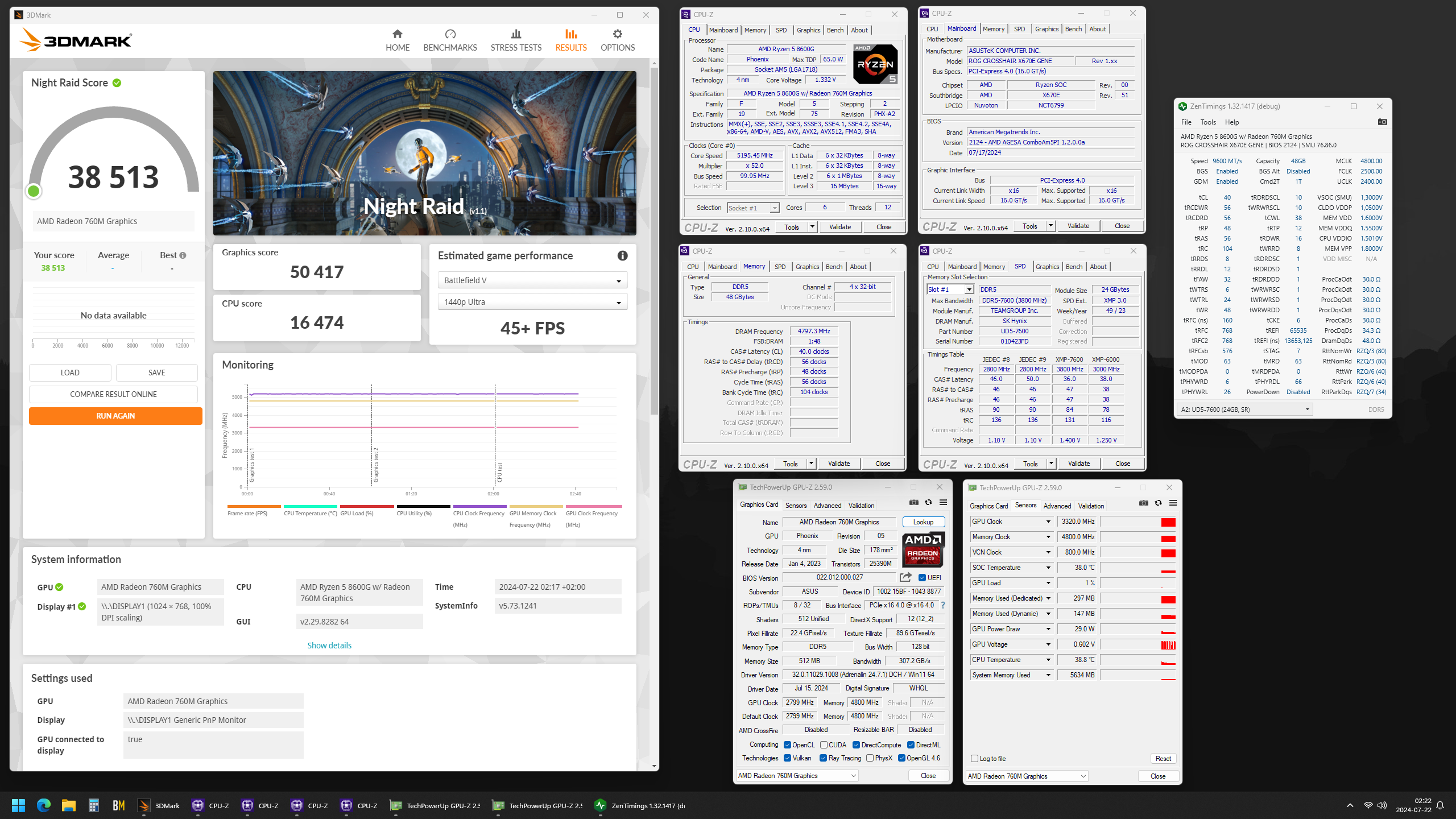1456x819 pixels.
Task: Open Advanced tab in GPU-Z Graphics Card window
Action: point(827,506)
